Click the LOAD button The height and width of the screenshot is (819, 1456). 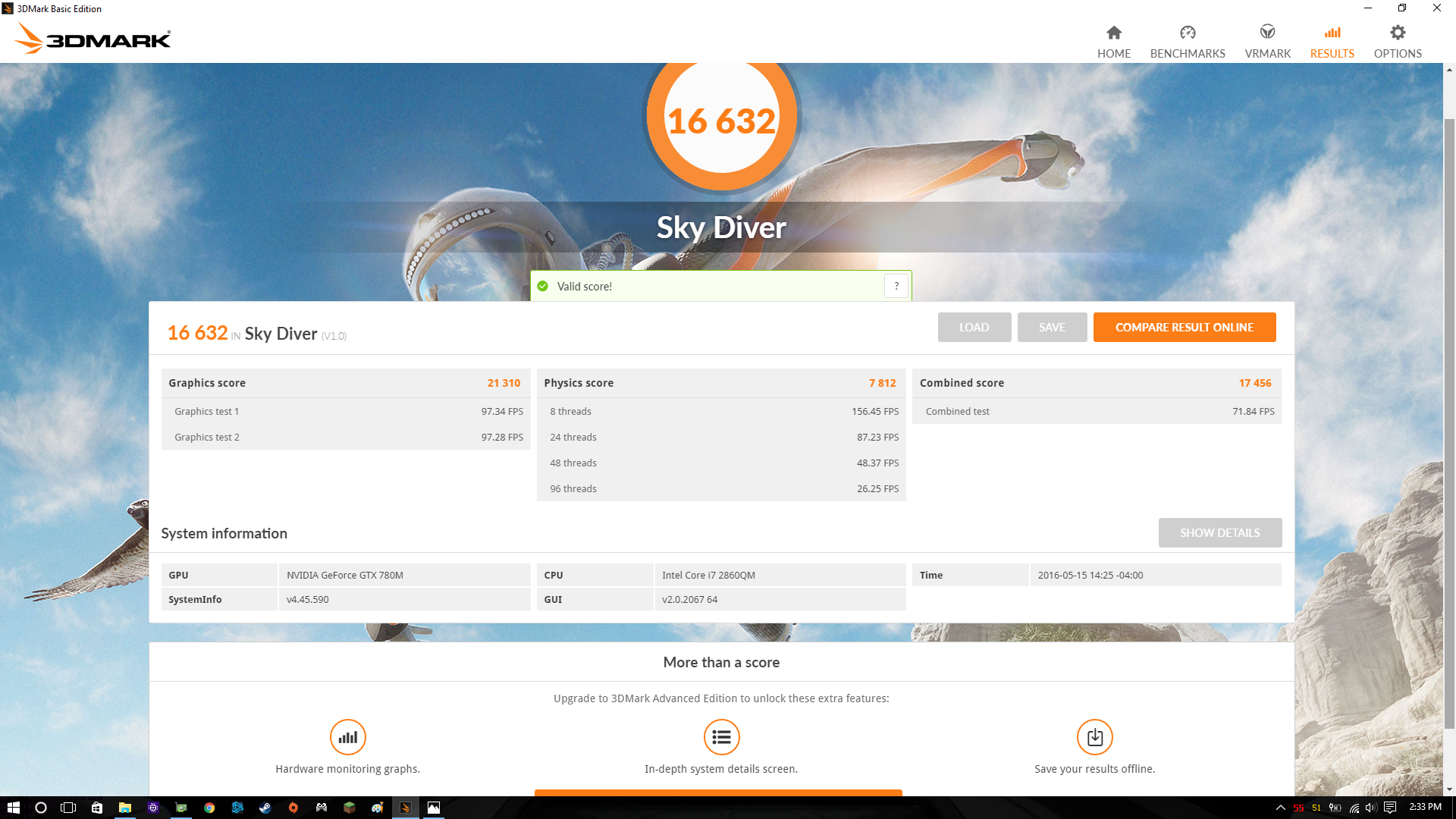point(974,327)
